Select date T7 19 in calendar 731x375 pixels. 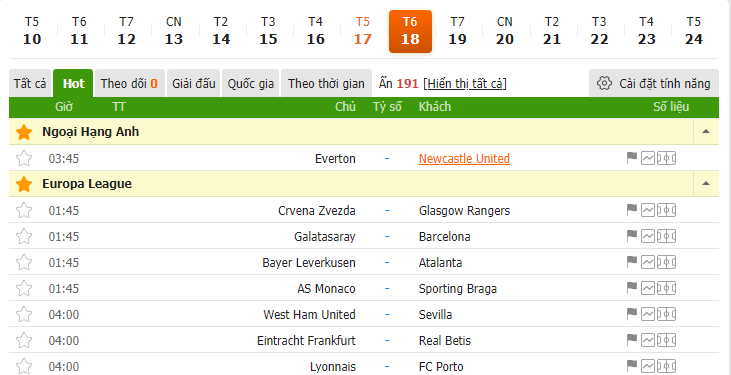click(457, 31)
